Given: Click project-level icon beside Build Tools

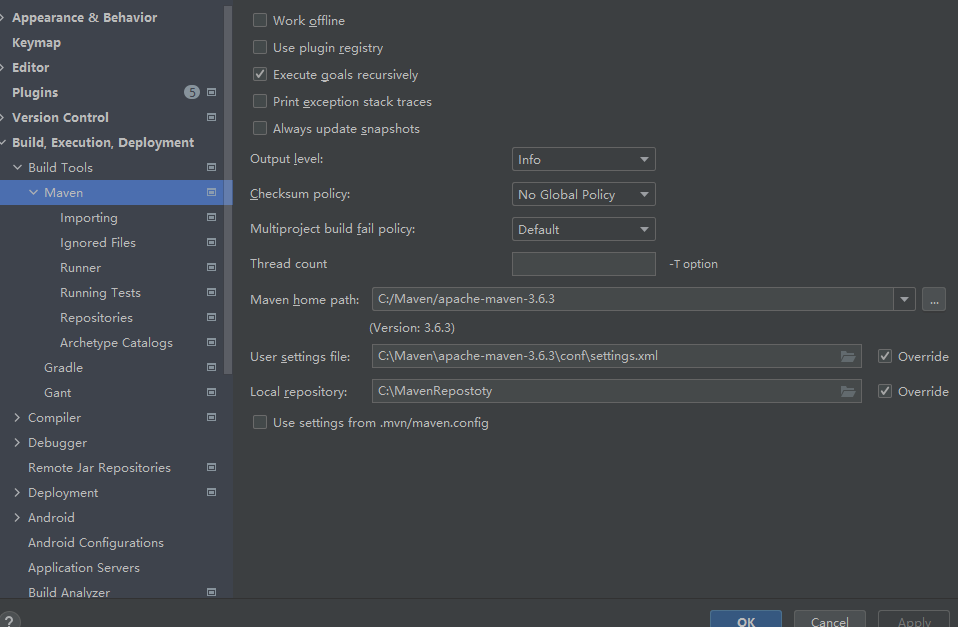Looking at the screenshot, I should (x=211, y=167).
